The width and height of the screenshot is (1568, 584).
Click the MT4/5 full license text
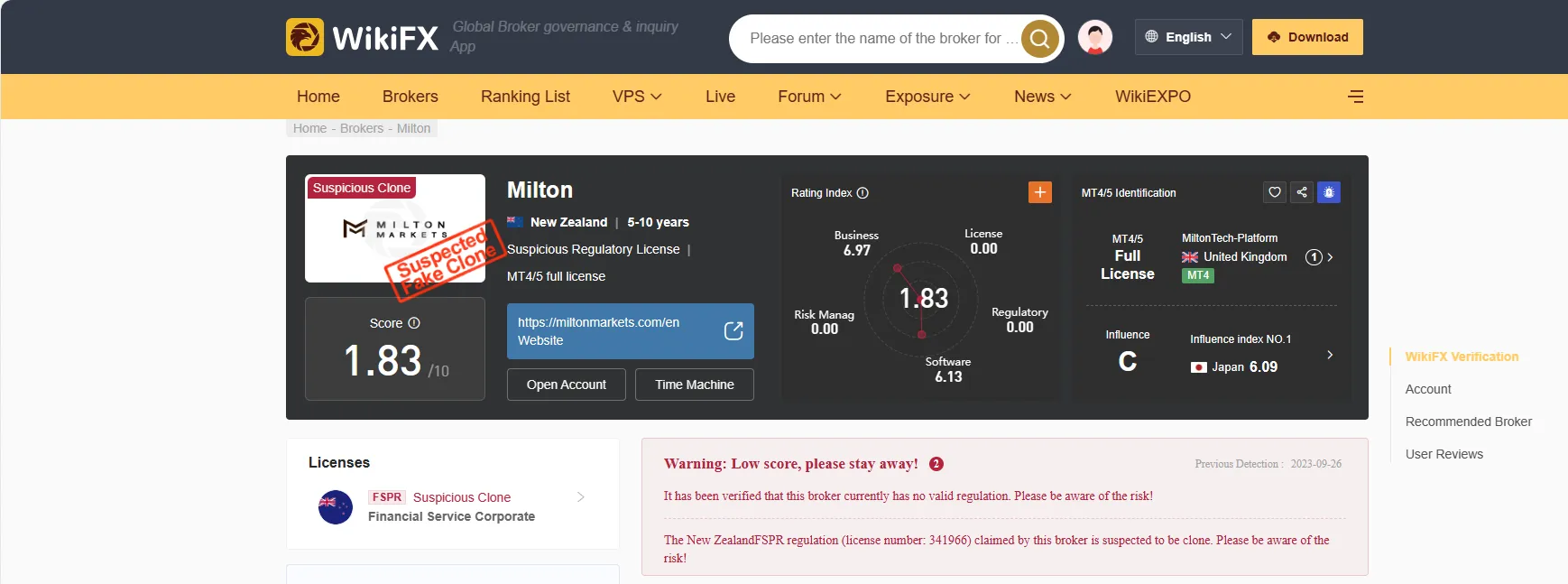coord(556,276)
